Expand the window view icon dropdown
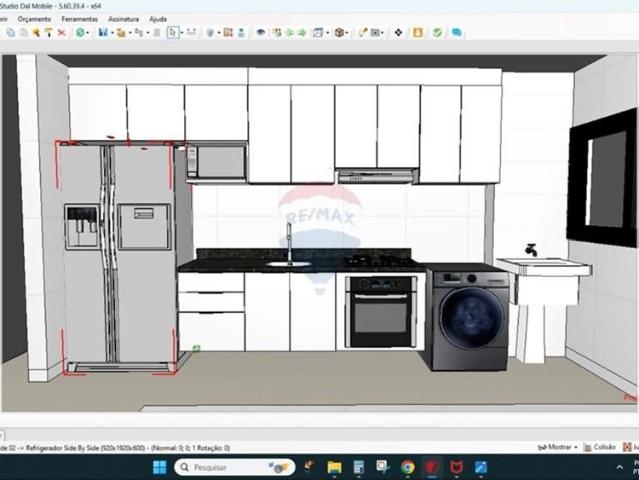This screenshot has width=639, height=480. click(327, 33)
